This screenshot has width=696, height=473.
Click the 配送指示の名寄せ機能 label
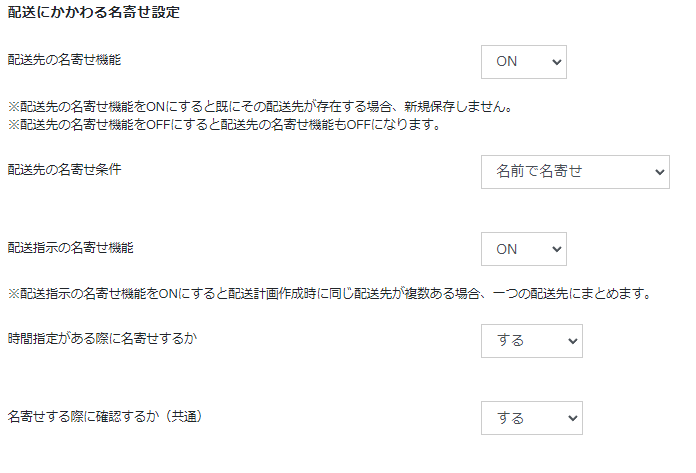click(x=71, y=246)
